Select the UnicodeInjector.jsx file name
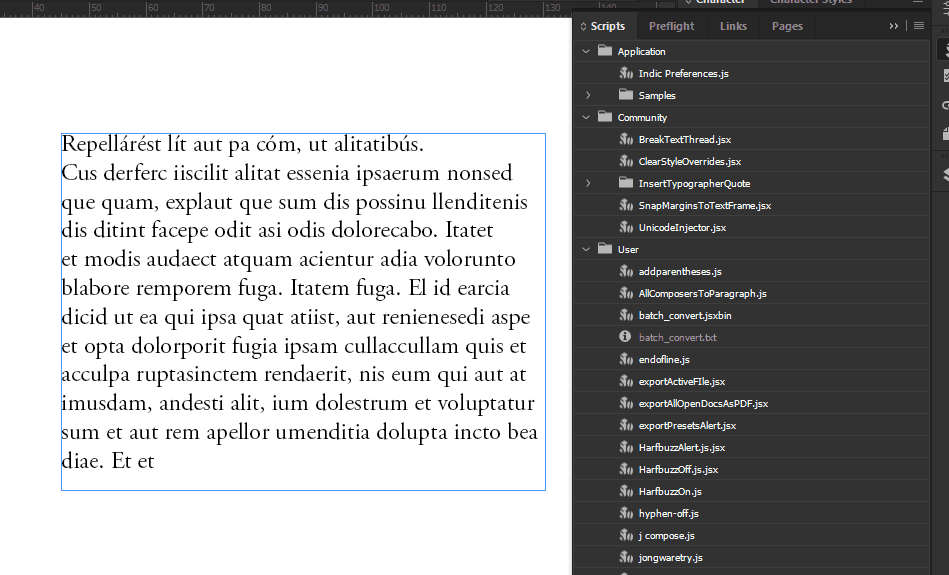The image size is (949, 575). point(682,228)
